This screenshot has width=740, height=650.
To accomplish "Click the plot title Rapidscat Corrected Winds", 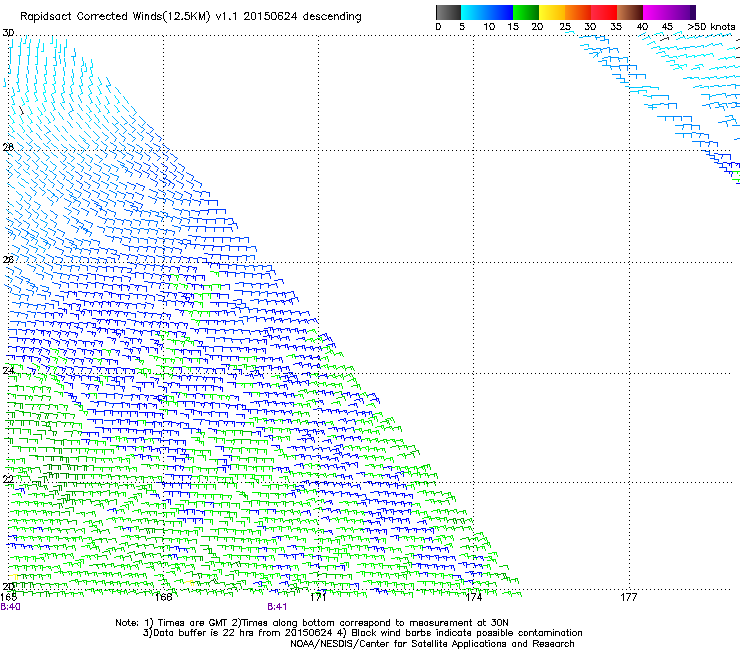I will click(191, 17).
